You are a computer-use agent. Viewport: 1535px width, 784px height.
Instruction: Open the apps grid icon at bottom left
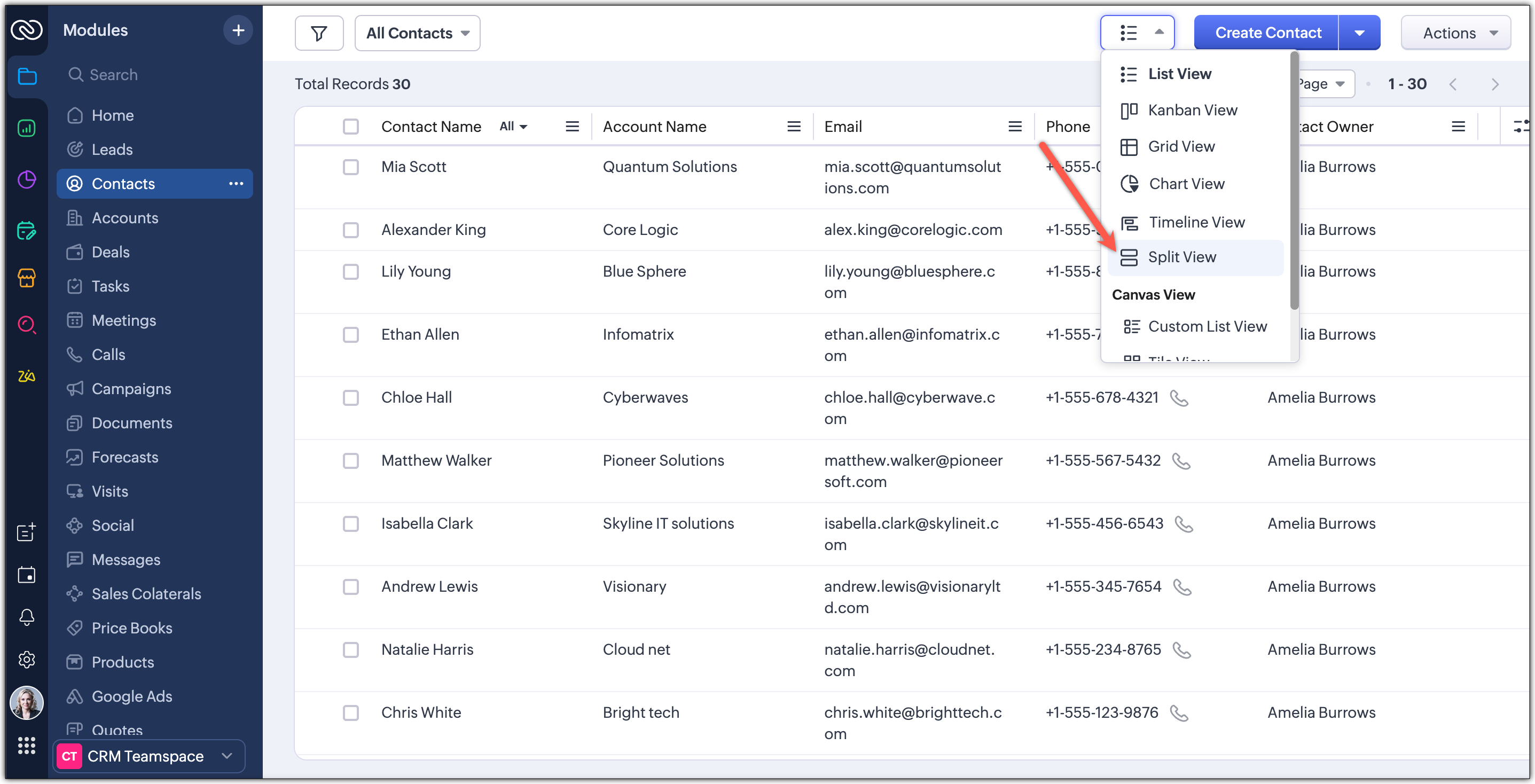26,745
